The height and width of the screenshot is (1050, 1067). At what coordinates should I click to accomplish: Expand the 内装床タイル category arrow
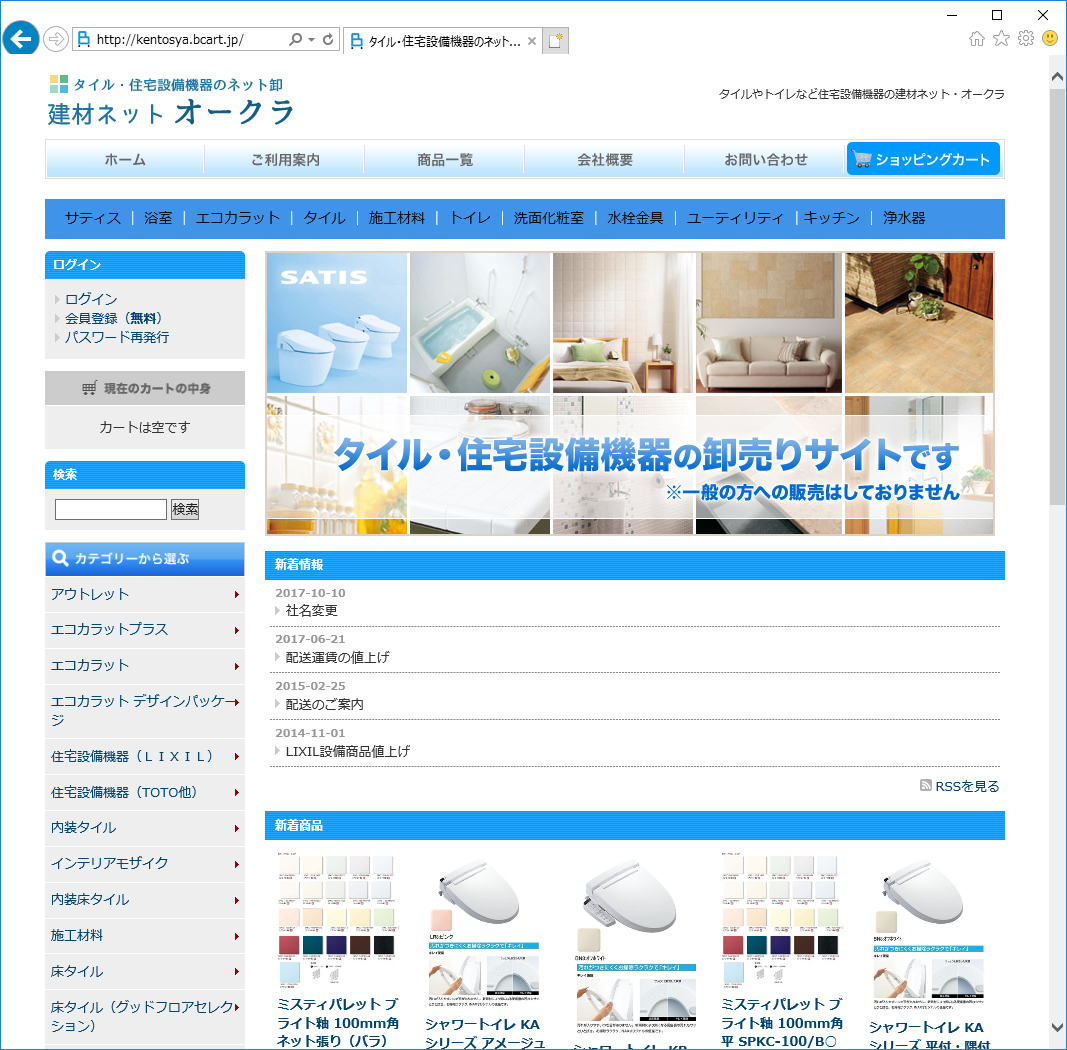point(237,900)
